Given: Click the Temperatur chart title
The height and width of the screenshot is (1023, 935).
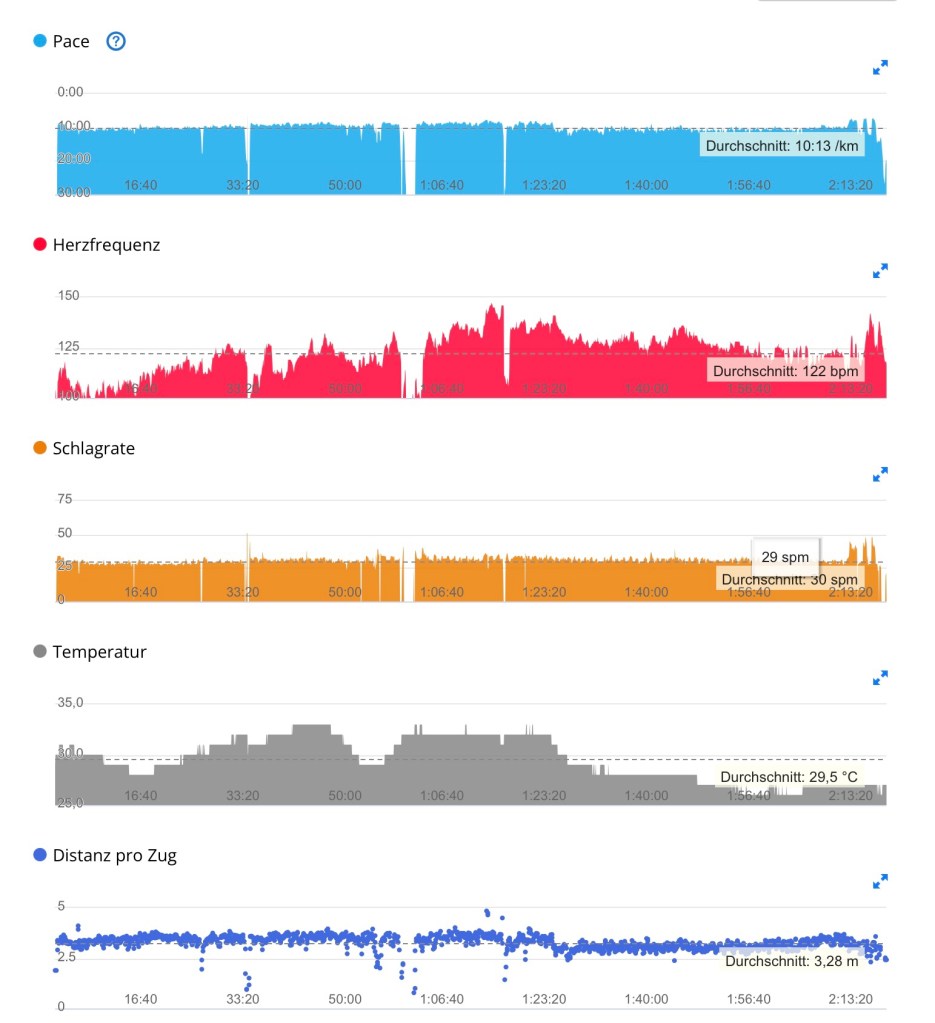Looking at the screenshot, I should (x=99, y=652).
